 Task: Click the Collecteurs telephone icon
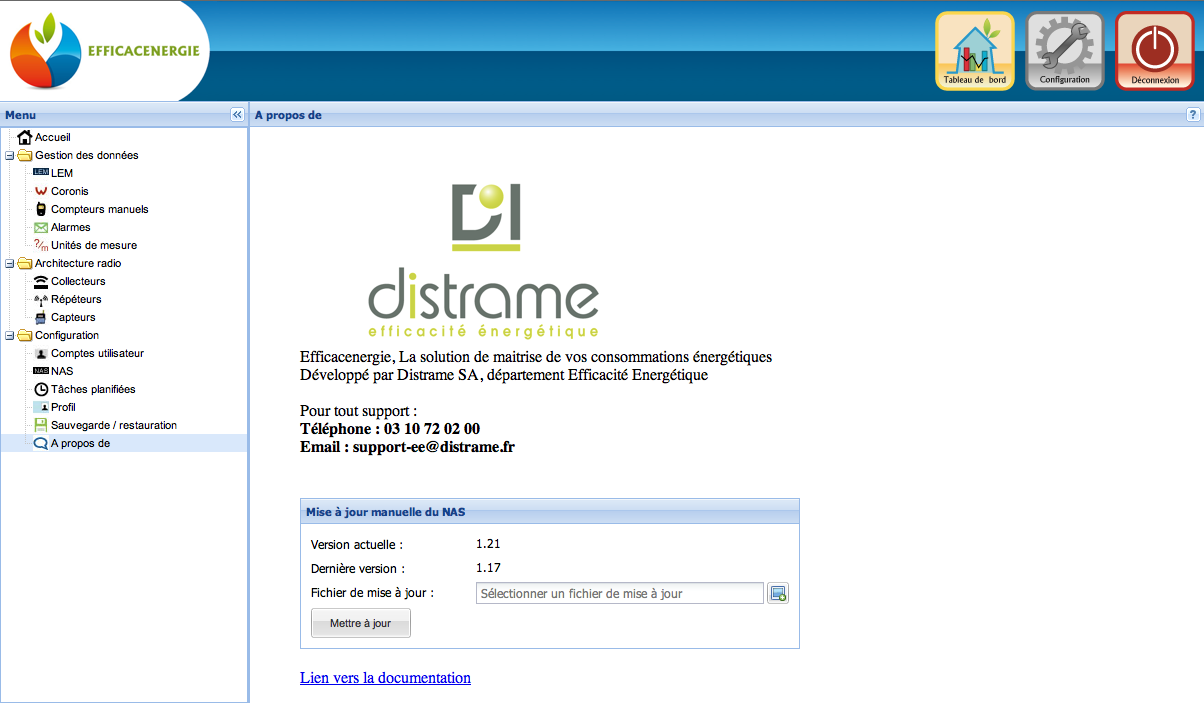[41, 281]
